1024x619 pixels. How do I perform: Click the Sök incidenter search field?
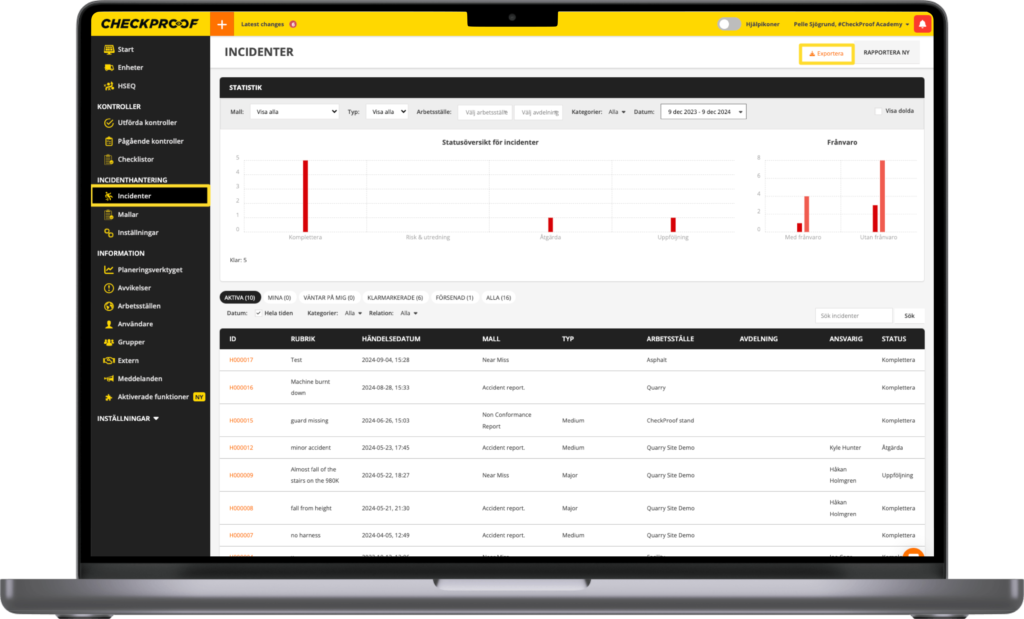(853, 316)
